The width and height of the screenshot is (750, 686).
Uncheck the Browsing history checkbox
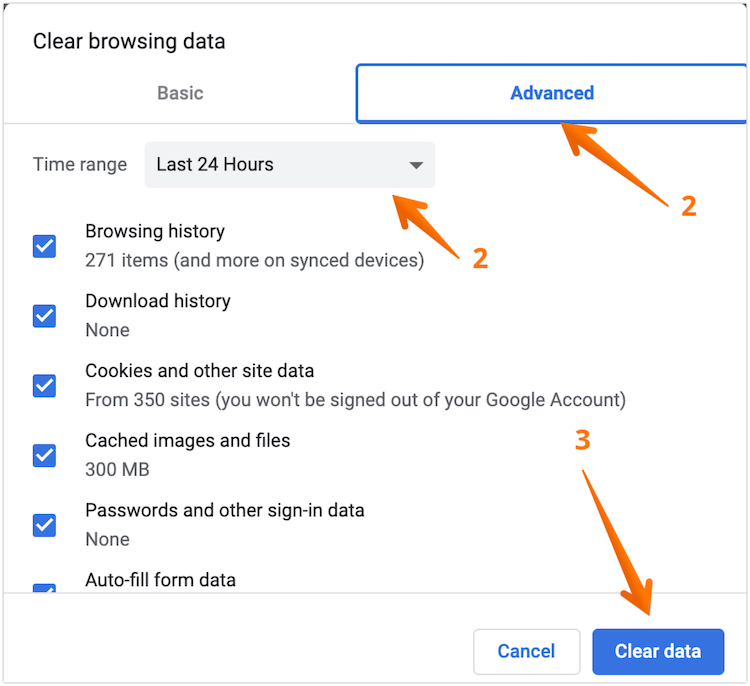(x=44, y=246)
